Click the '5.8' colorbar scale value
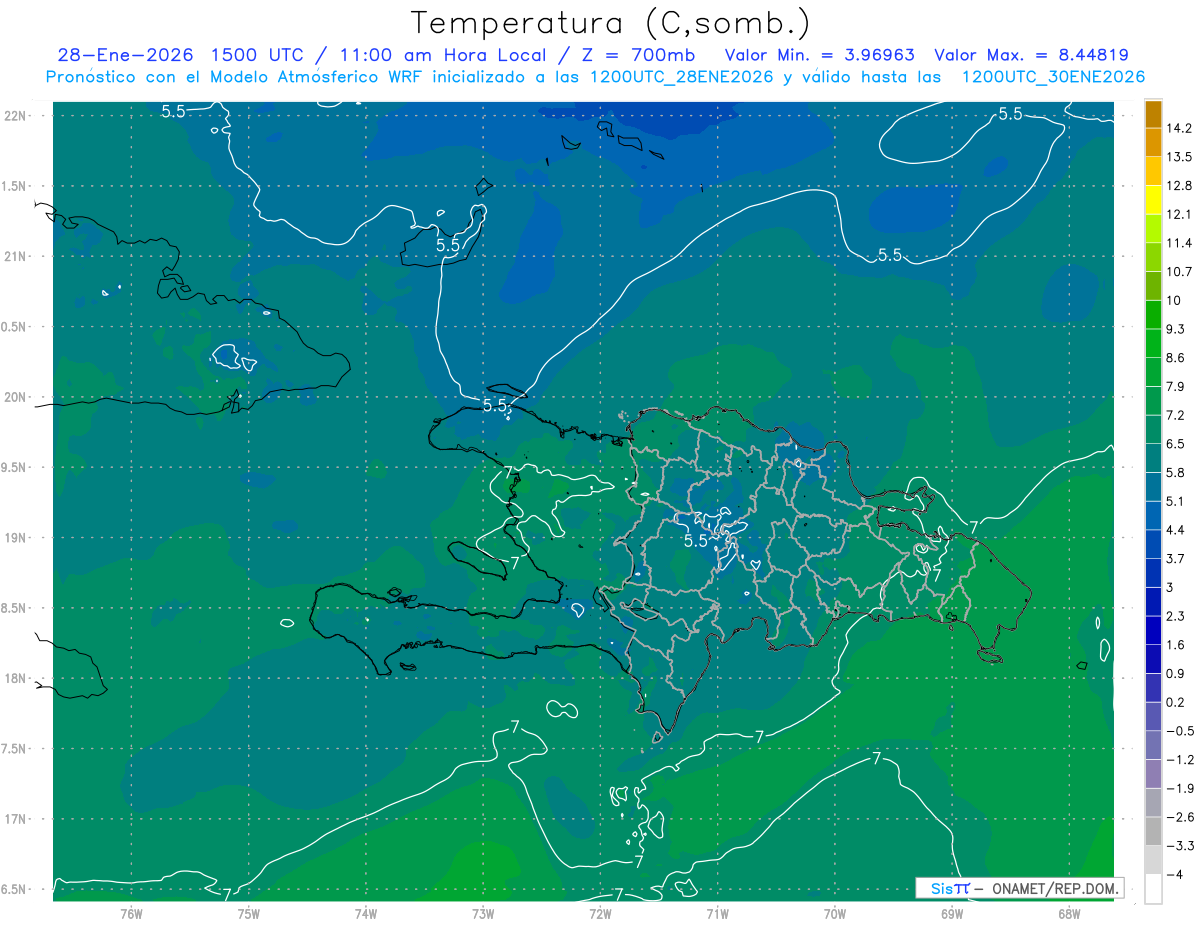The image size is (1200, 927). (1177, 472)
